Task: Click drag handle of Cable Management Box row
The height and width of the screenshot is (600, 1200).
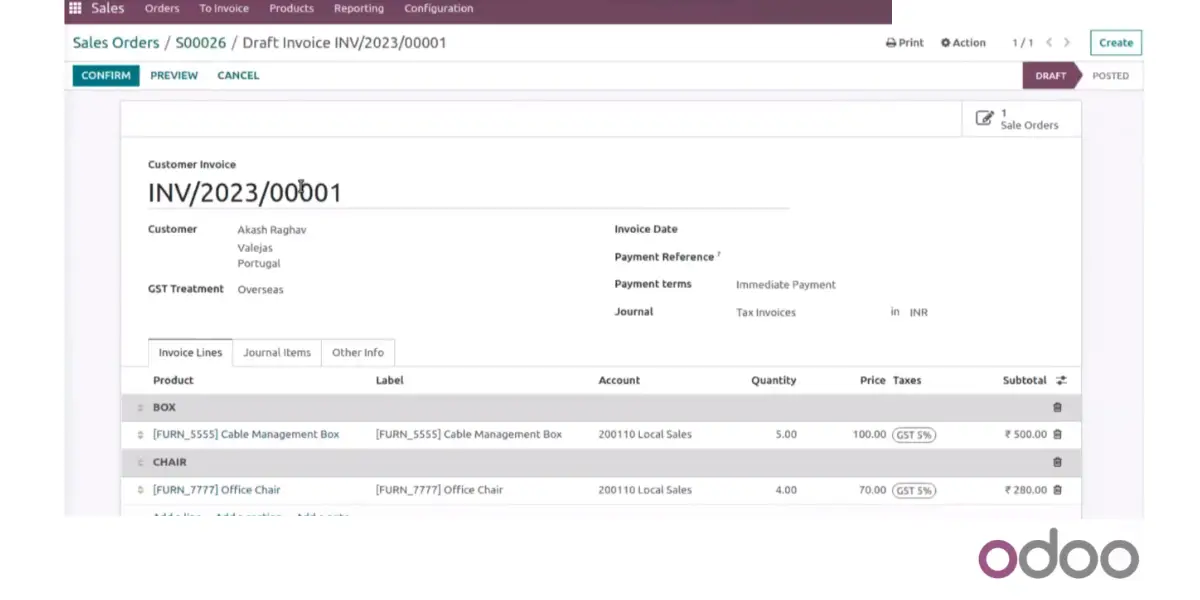Action: [x=140, y=435]
